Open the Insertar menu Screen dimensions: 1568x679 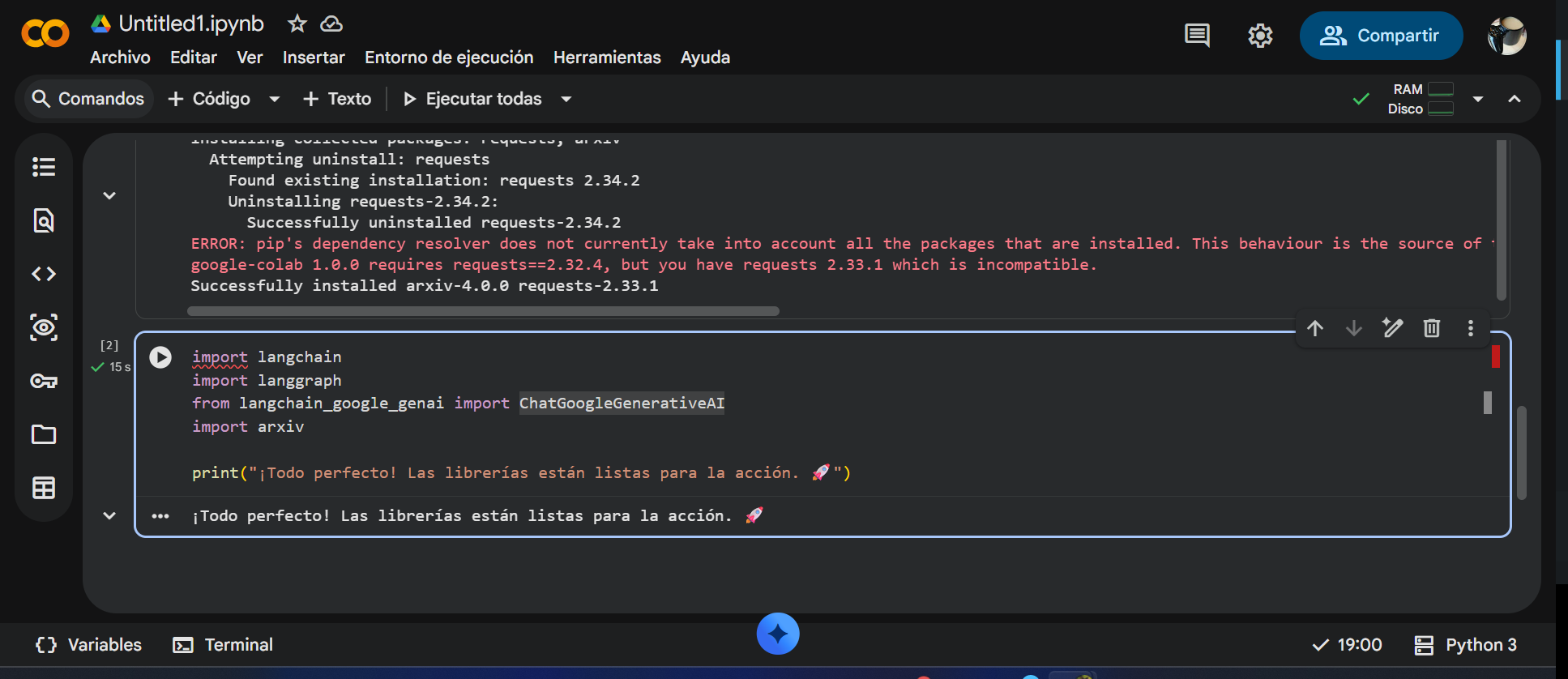tap(314, 58)
